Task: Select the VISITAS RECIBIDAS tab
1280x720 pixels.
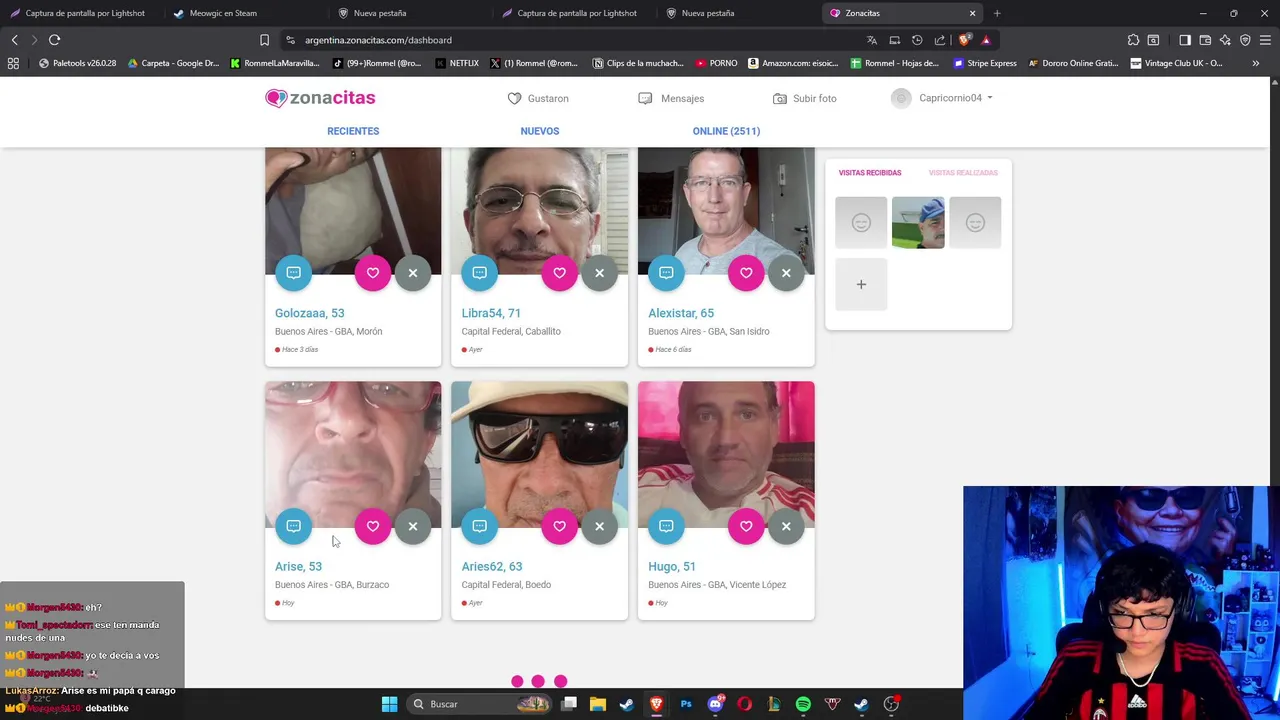Action: pos(870,173)
